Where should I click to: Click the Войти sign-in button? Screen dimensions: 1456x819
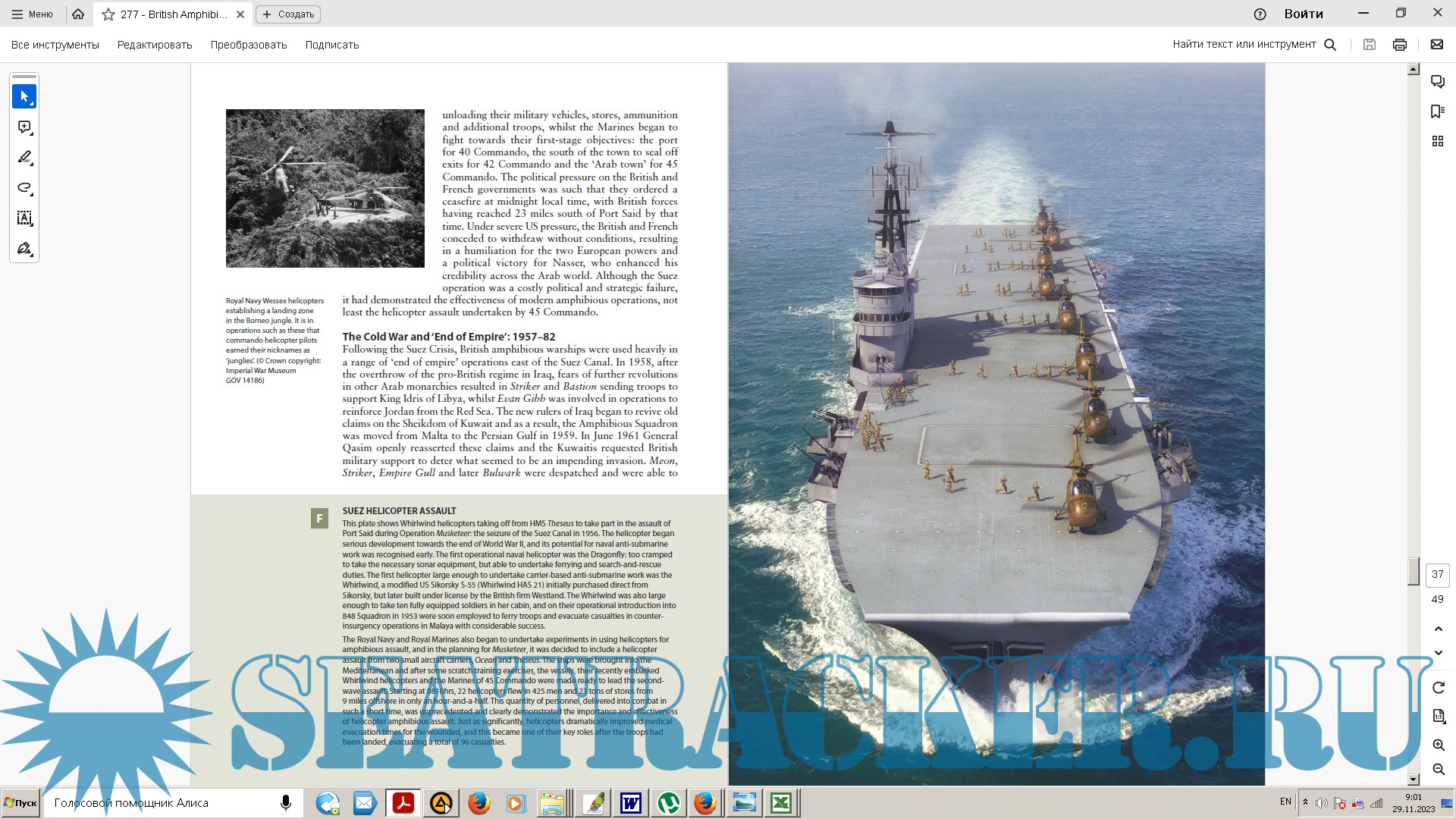click(1303, 14)
